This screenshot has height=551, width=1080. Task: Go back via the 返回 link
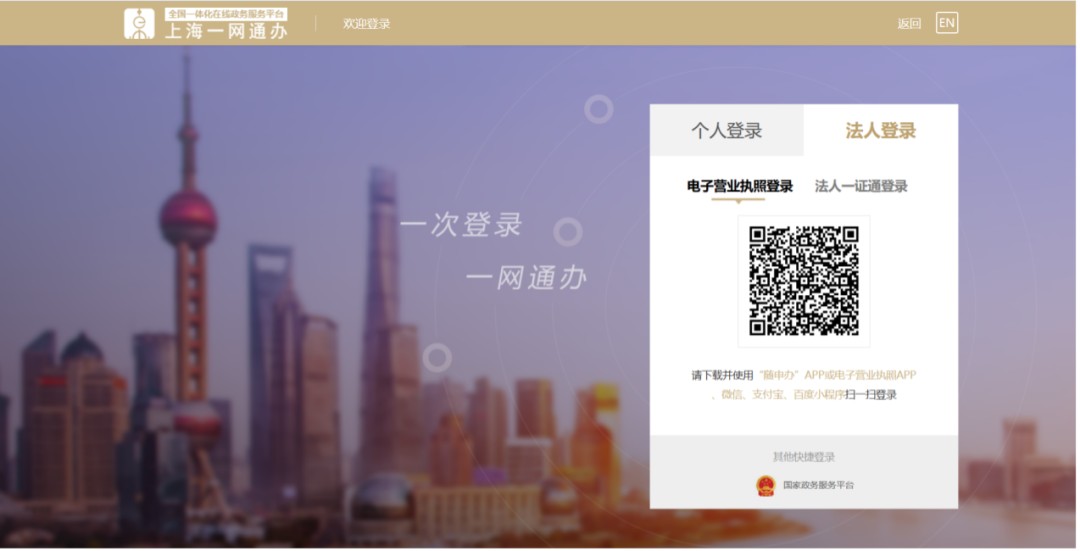click(909, 24)
